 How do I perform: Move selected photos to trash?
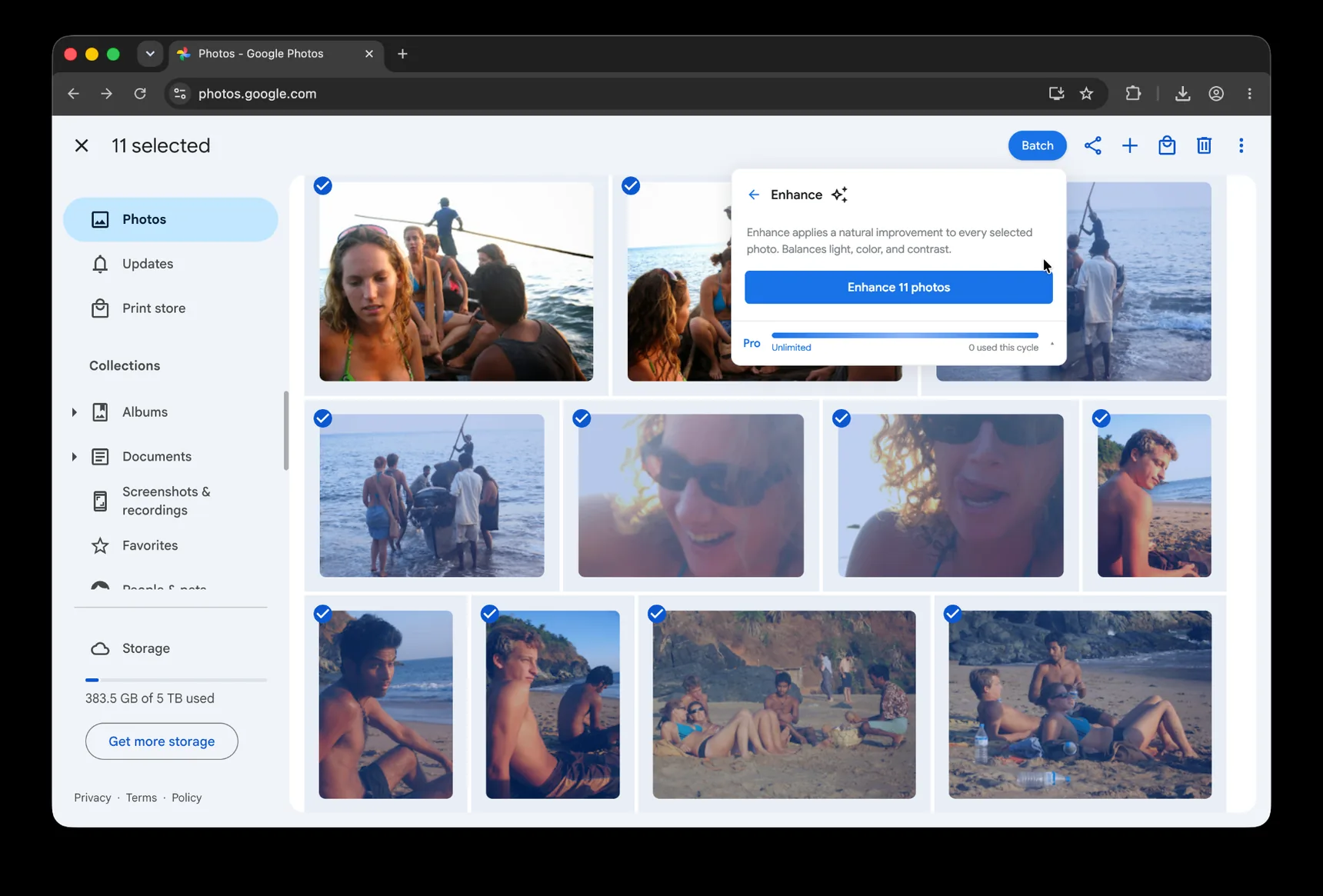1204,145
